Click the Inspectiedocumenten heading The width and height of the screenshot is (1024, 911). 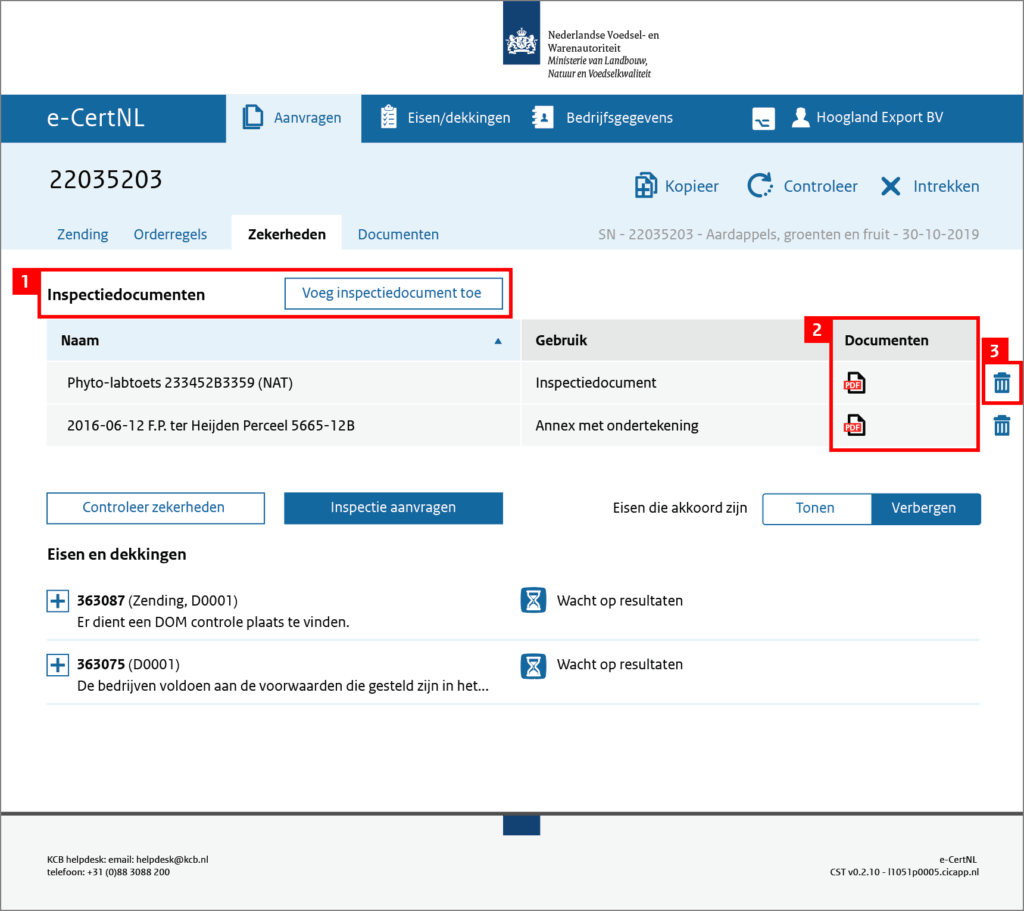126,295
